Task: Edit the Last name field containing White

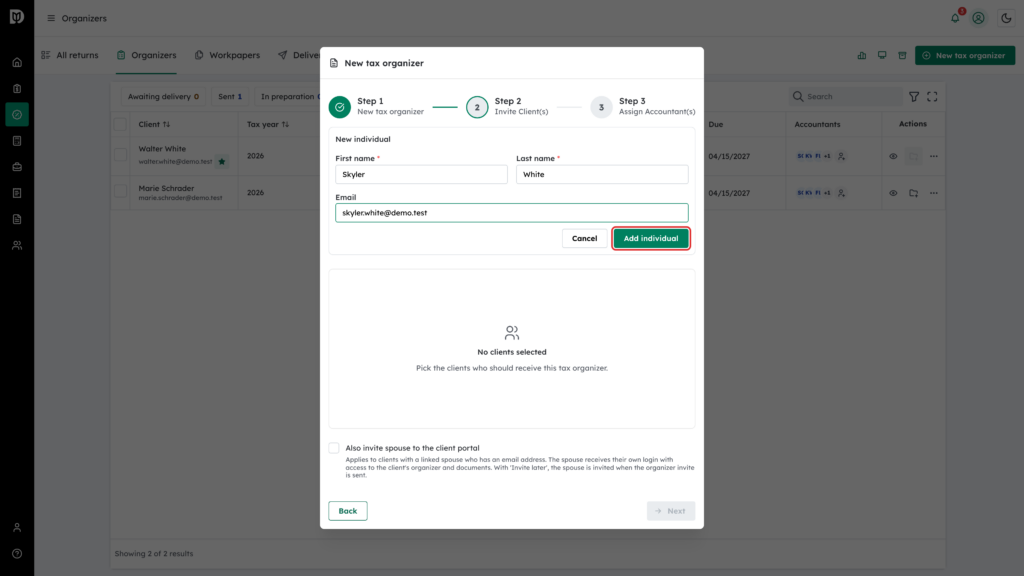Action: pyautogui.click(x=602, y=174)
